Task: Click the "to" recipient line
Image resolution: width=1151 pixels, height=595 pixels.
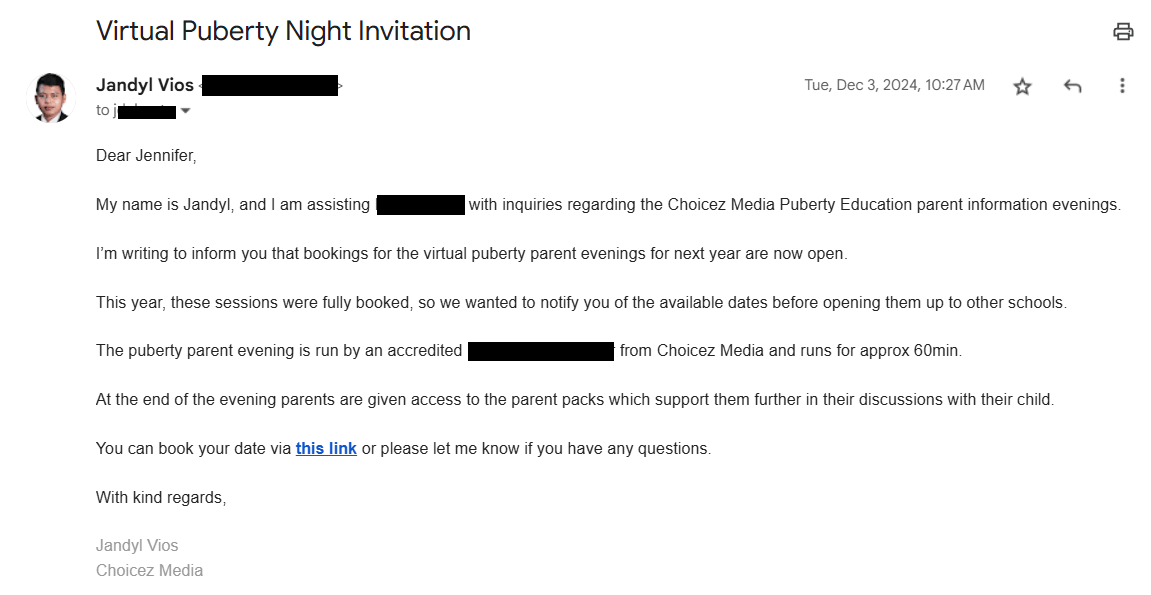Action: click(136, 111)
